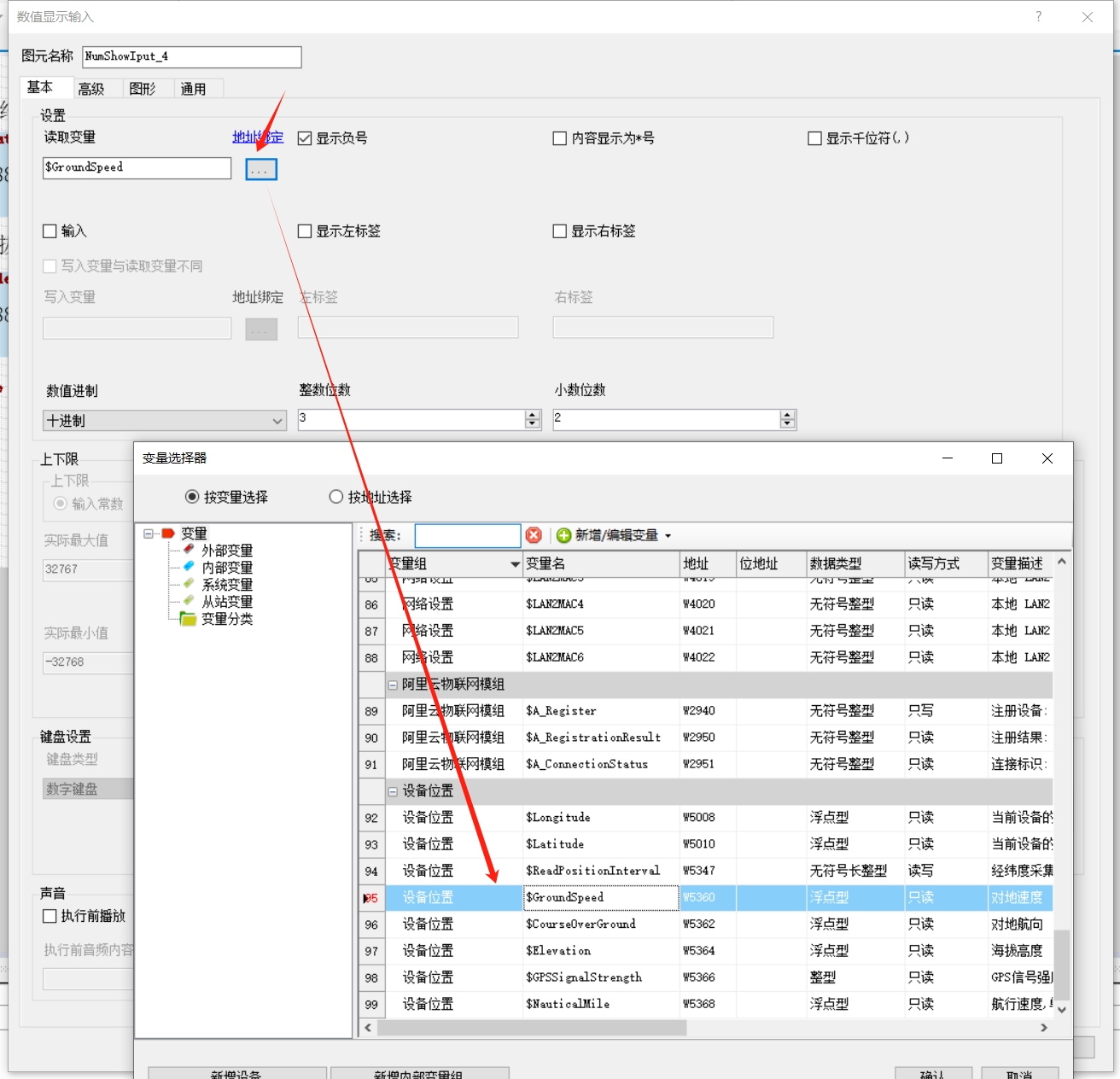
Task: Collapse the 变量 root tree node
Action: click(149, 534)
